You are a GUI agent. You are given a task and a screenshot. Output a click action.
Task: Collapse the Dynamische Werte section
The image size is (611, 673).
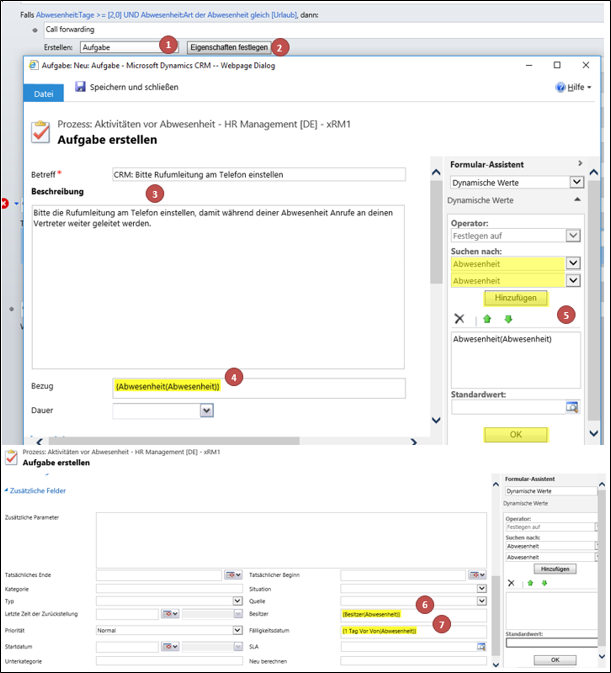click(x=579, y=200)
